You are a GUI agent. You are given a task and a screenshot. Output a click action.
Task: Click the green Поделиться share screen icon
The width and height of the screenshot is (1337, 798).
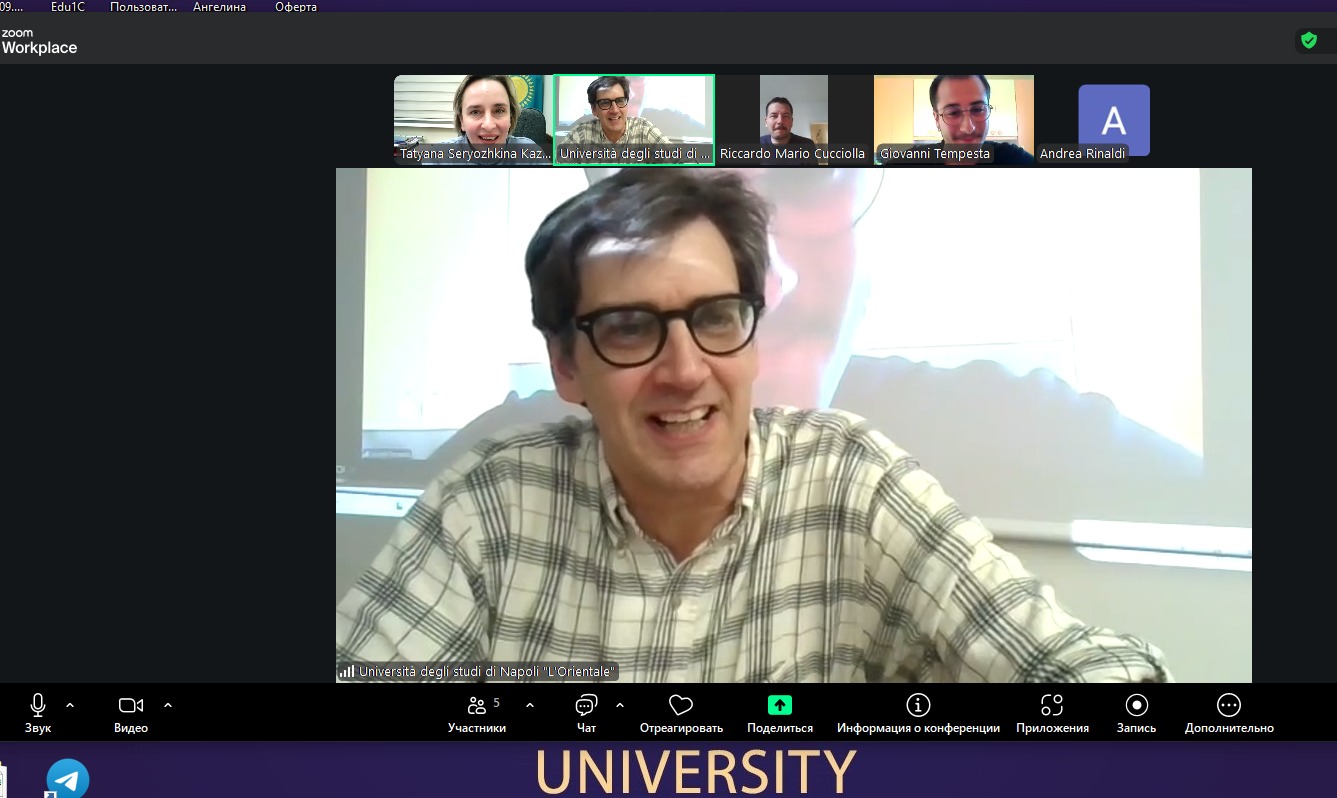pos(780,705)
